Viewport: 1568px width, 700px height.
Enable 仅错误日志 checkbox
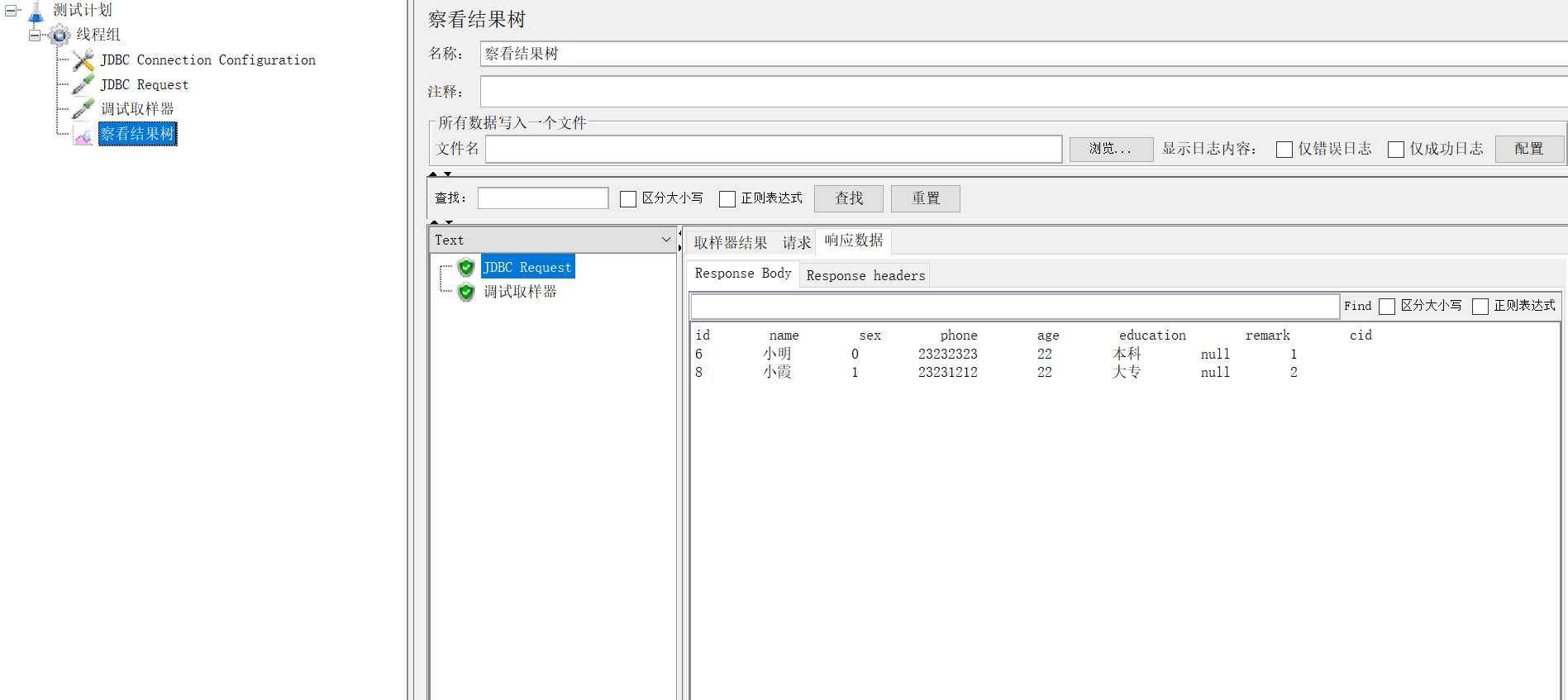[1284, 150]
